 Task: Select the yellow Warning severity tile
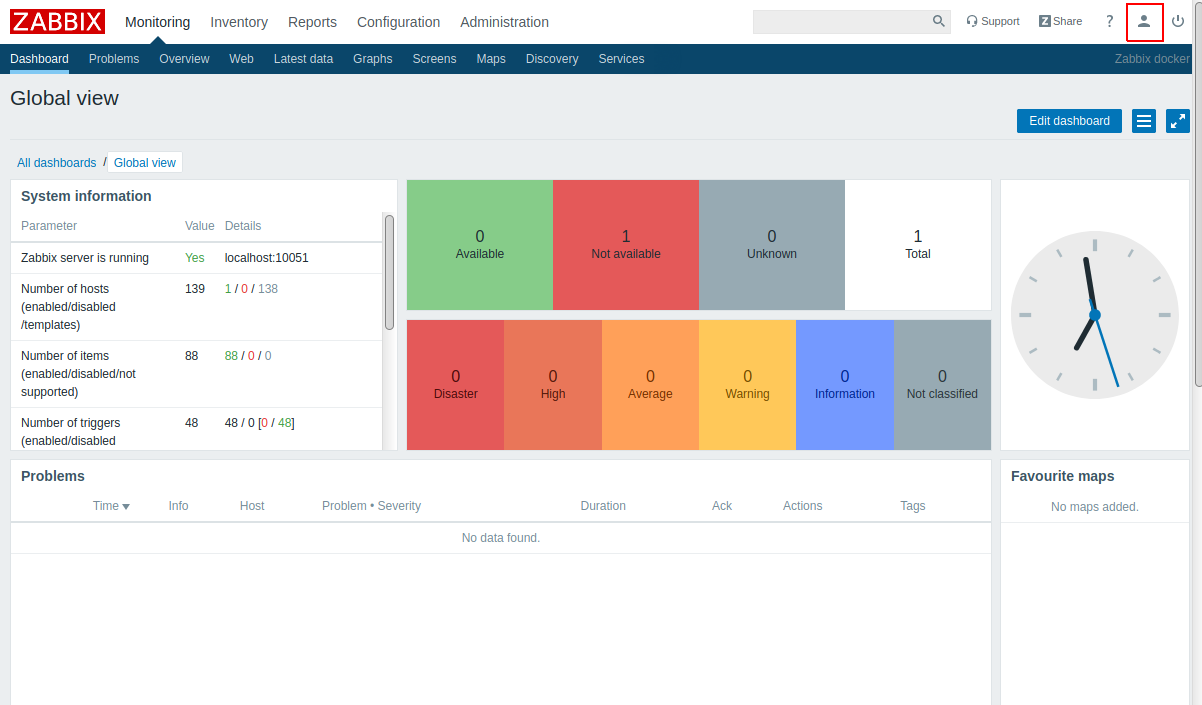[747, 385]
